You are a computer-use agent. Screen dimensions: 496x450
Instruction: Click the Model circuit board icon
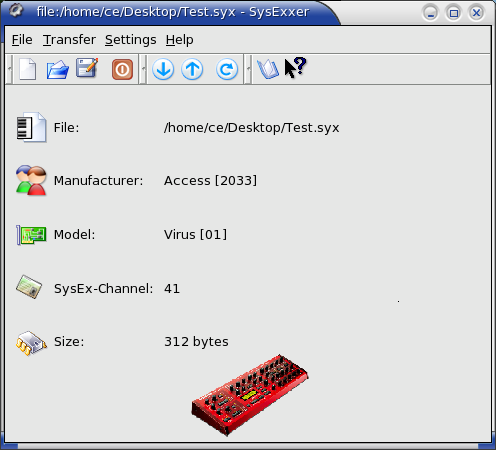31,235
